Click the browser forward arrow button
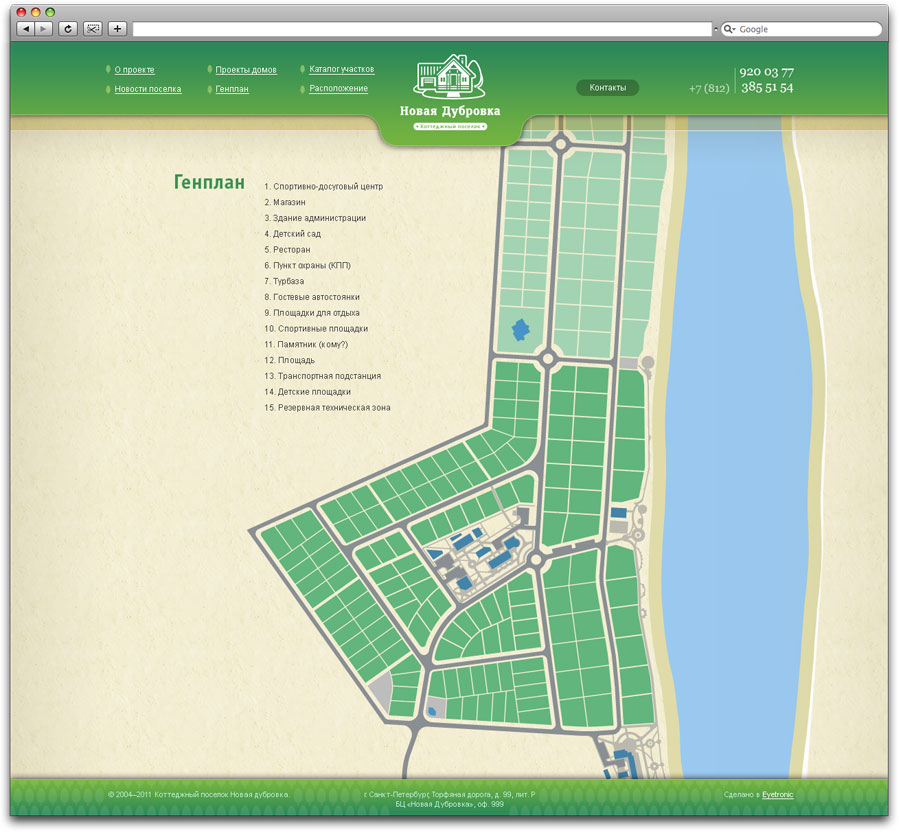 pos(44,29)
